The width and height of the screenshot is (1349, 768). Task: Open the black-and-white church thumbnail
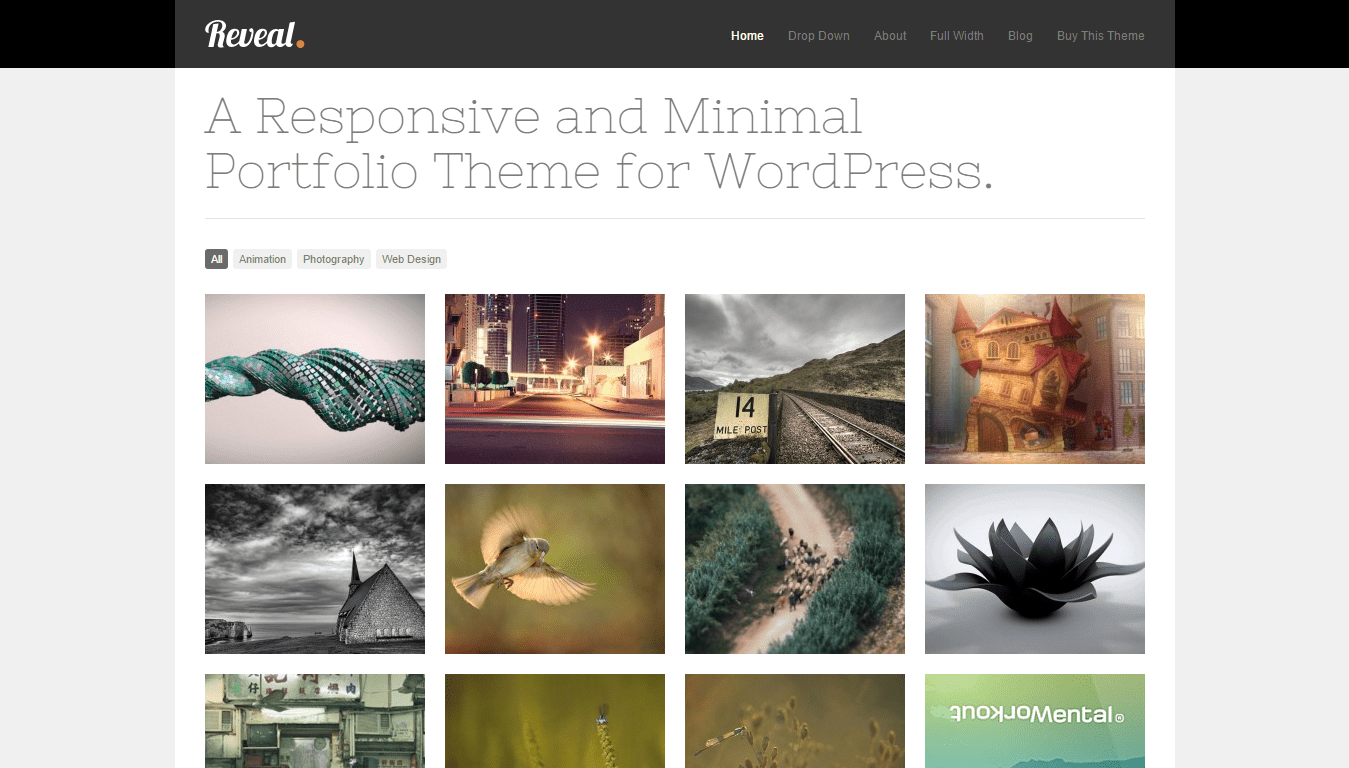315,569
